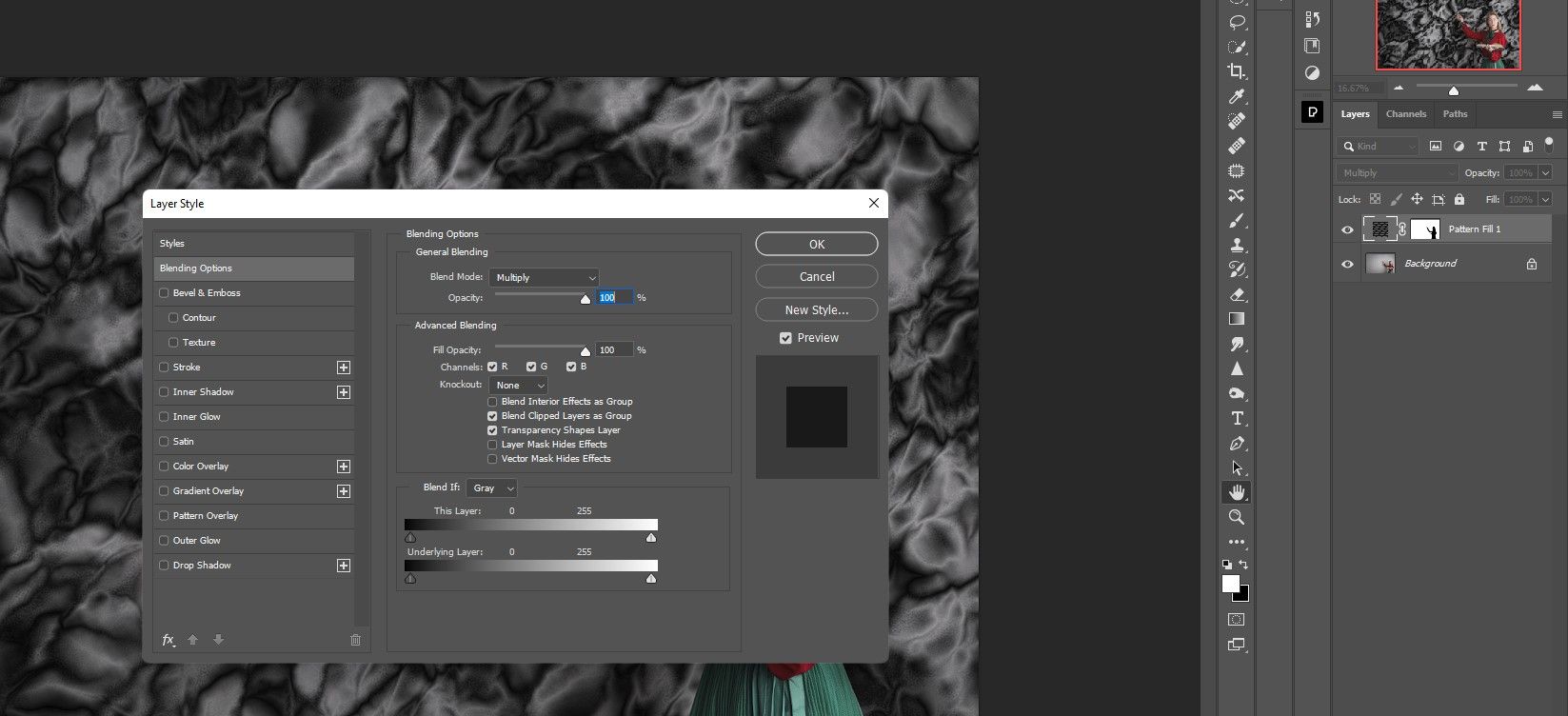This screenshot has width=1568, height=716.
Task: Select the Zoom tool
Action: (1237, 517)
